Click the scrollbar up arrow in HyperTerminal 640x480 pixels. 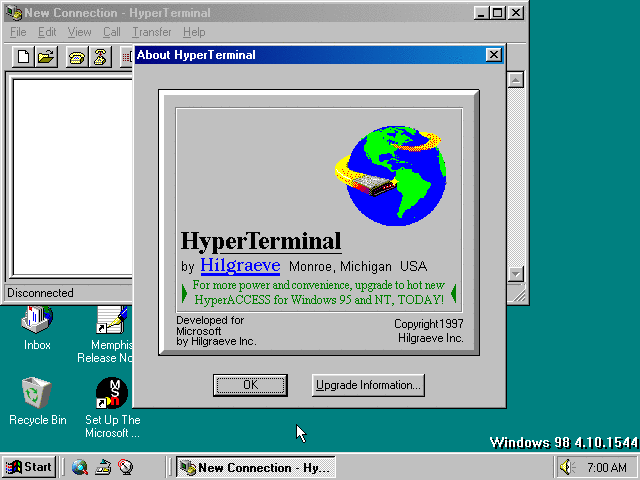coord(516,80)
